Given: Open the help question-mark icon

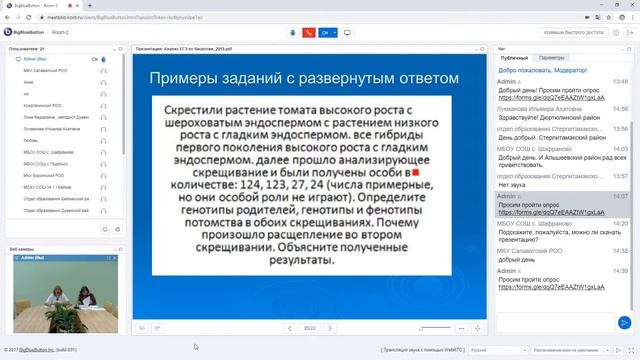Looking at the screenshot, I should (616, 33).
